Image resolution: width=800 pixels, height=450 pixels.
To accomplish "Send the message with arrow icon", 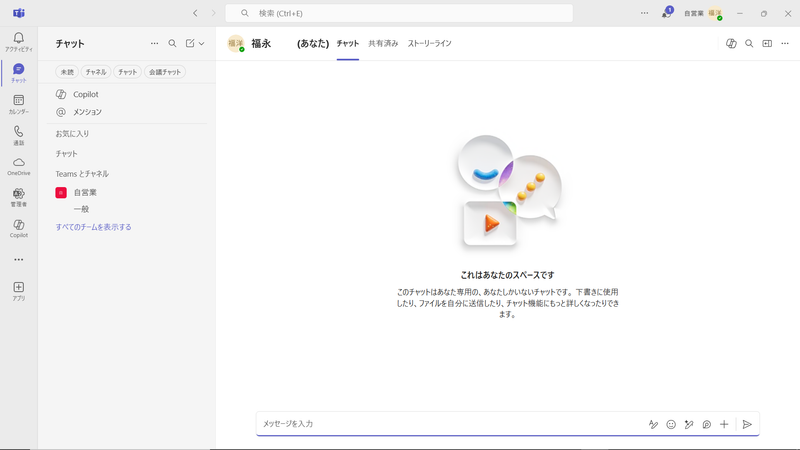I will tap(747, 424).
